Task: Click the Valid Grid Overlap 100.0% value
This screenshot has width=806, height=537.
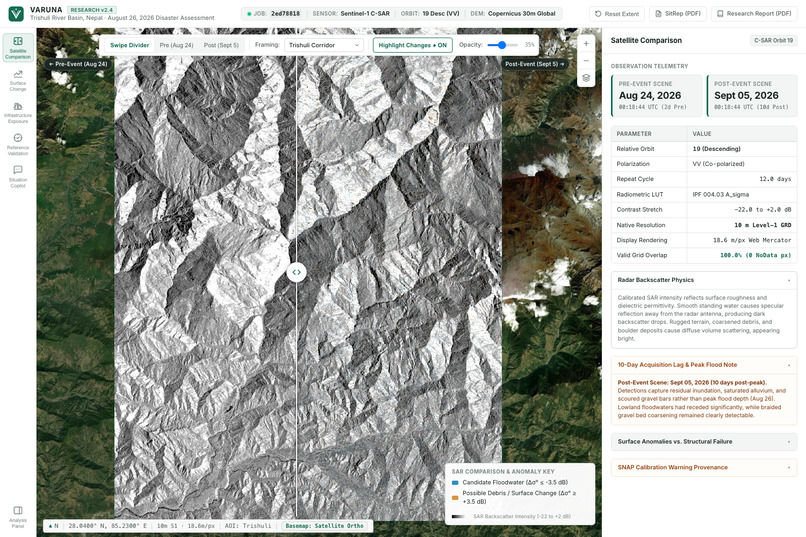Action: click(x=755, y=255)
